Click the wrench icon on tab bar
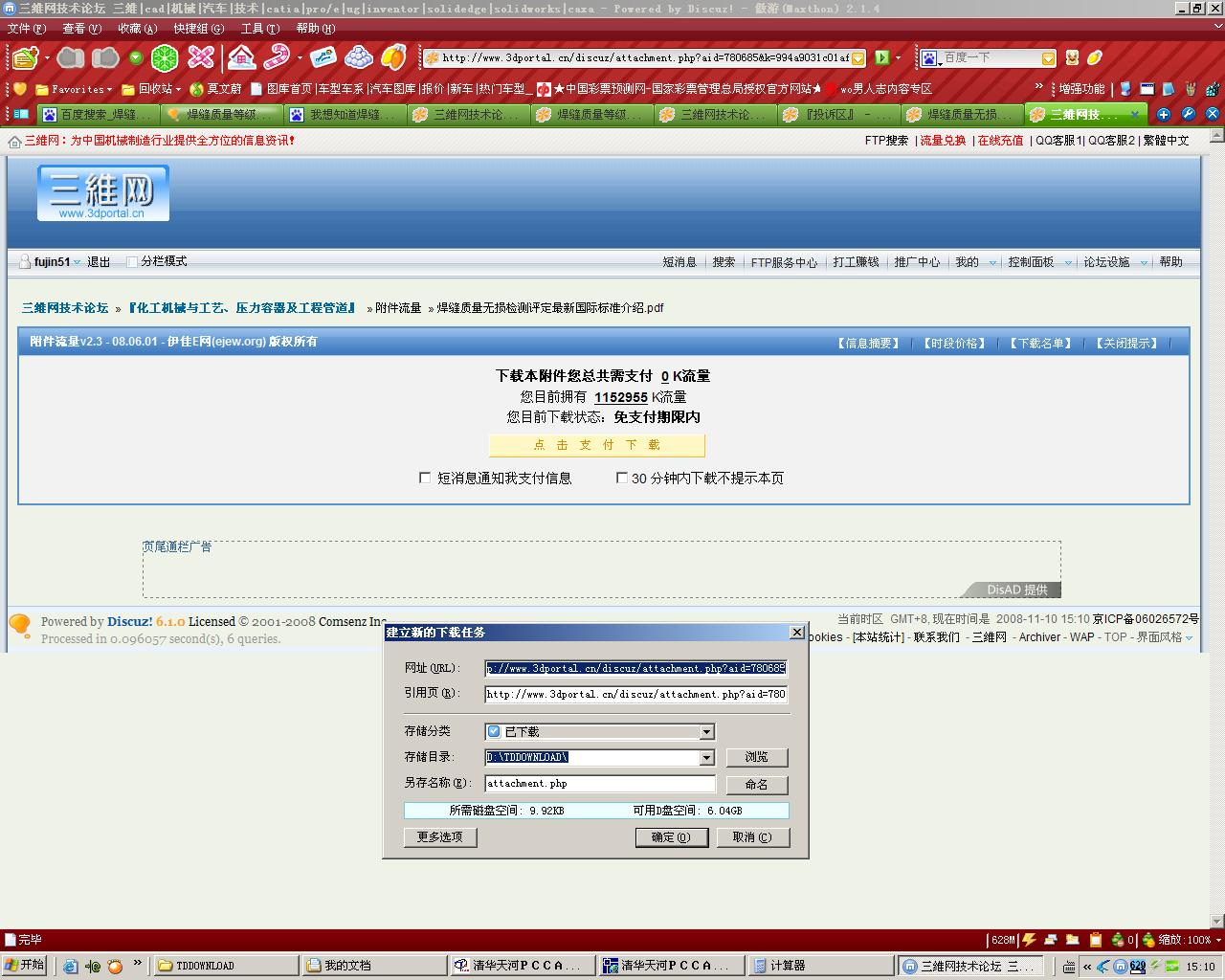This screenshot has width=1225, height=980. pyautogui.click(x=1188, y=114)
